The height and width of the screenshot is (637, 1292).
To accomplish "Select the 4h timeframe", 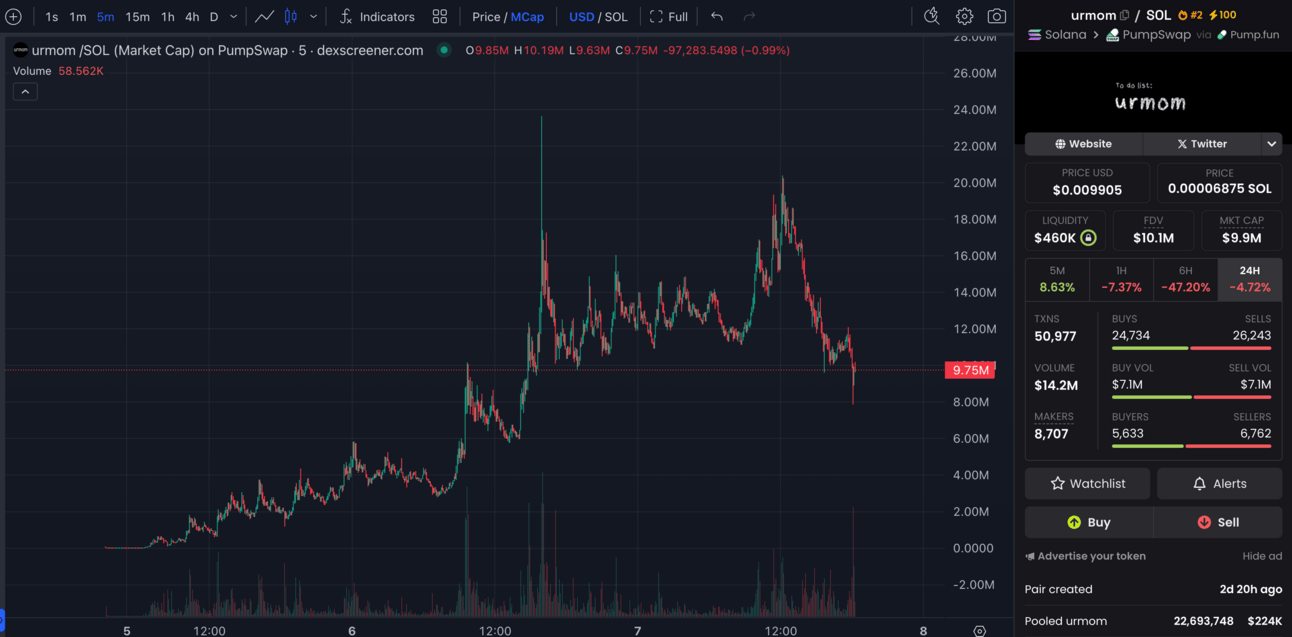I will [192, 17].
